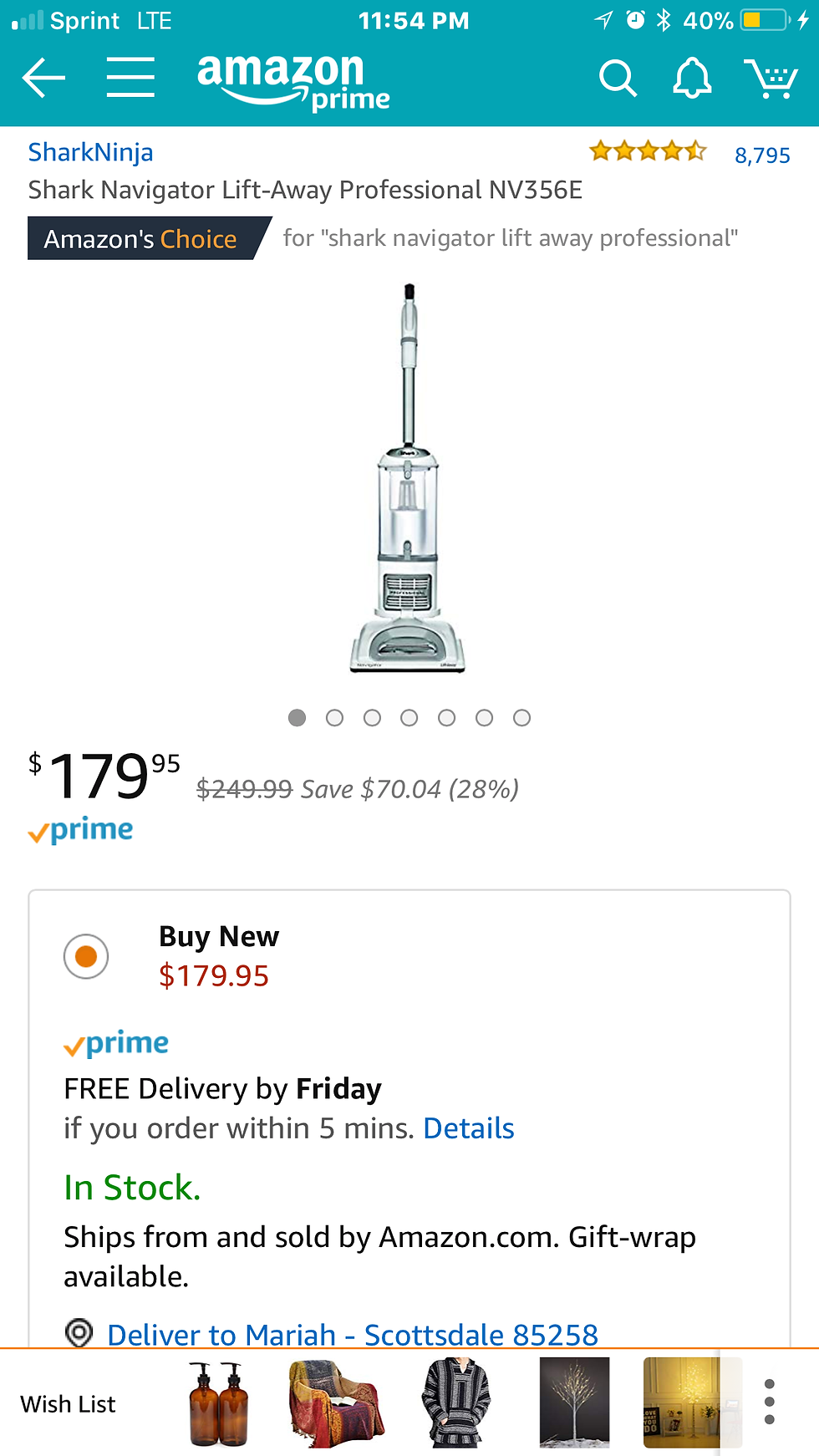Tap the back arrow icon
This screenshot has height=1456, width=819.
pos(43,79)
